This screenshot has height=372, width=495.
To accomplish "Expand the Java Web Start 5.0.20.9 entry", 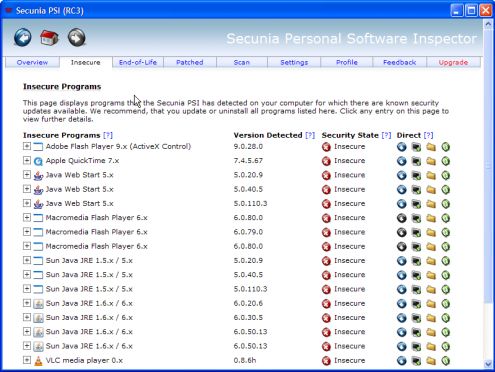I will pyautogui.click(x=27, y=175).
